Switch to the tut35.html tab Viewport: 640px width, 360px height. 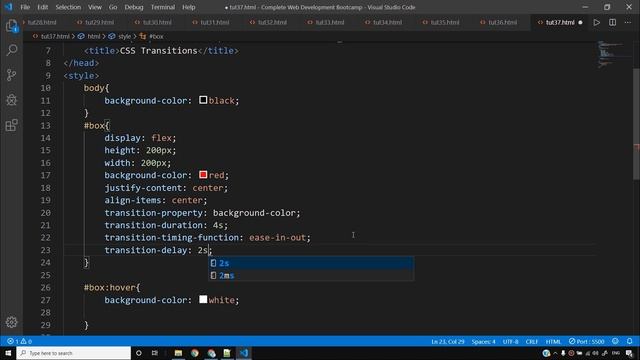click(445, 22)
